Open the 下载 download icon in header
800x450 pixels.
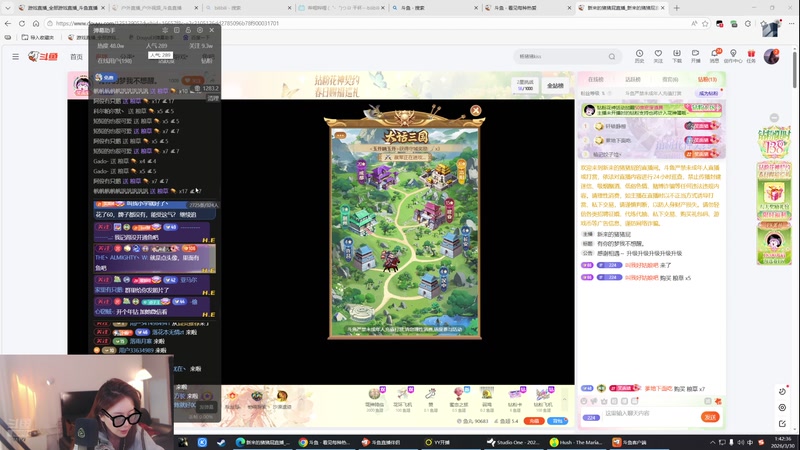point(677,56)
